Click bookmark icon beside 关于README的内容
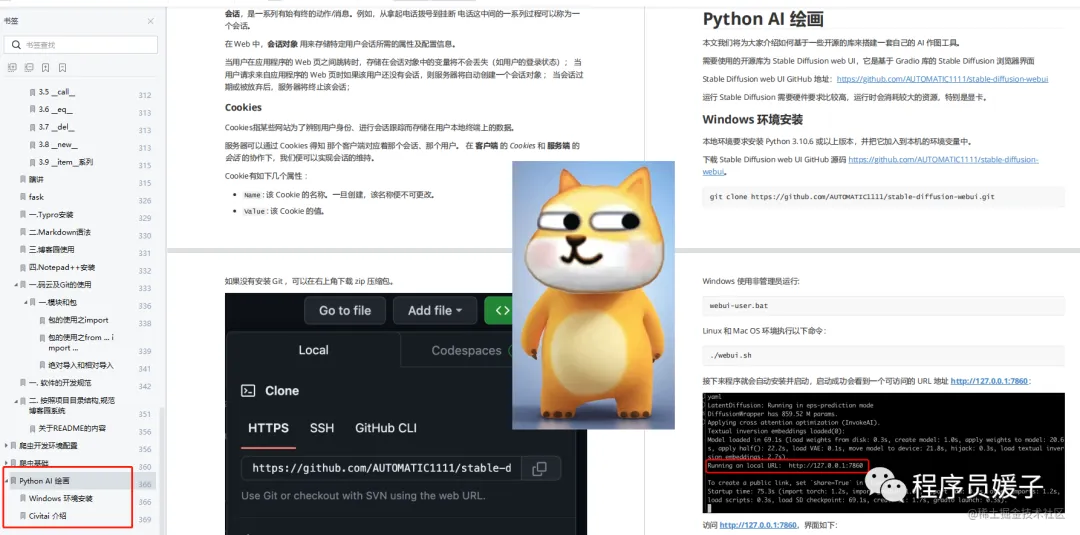This screenshot has height=535, width=1080. click(32, 428)
